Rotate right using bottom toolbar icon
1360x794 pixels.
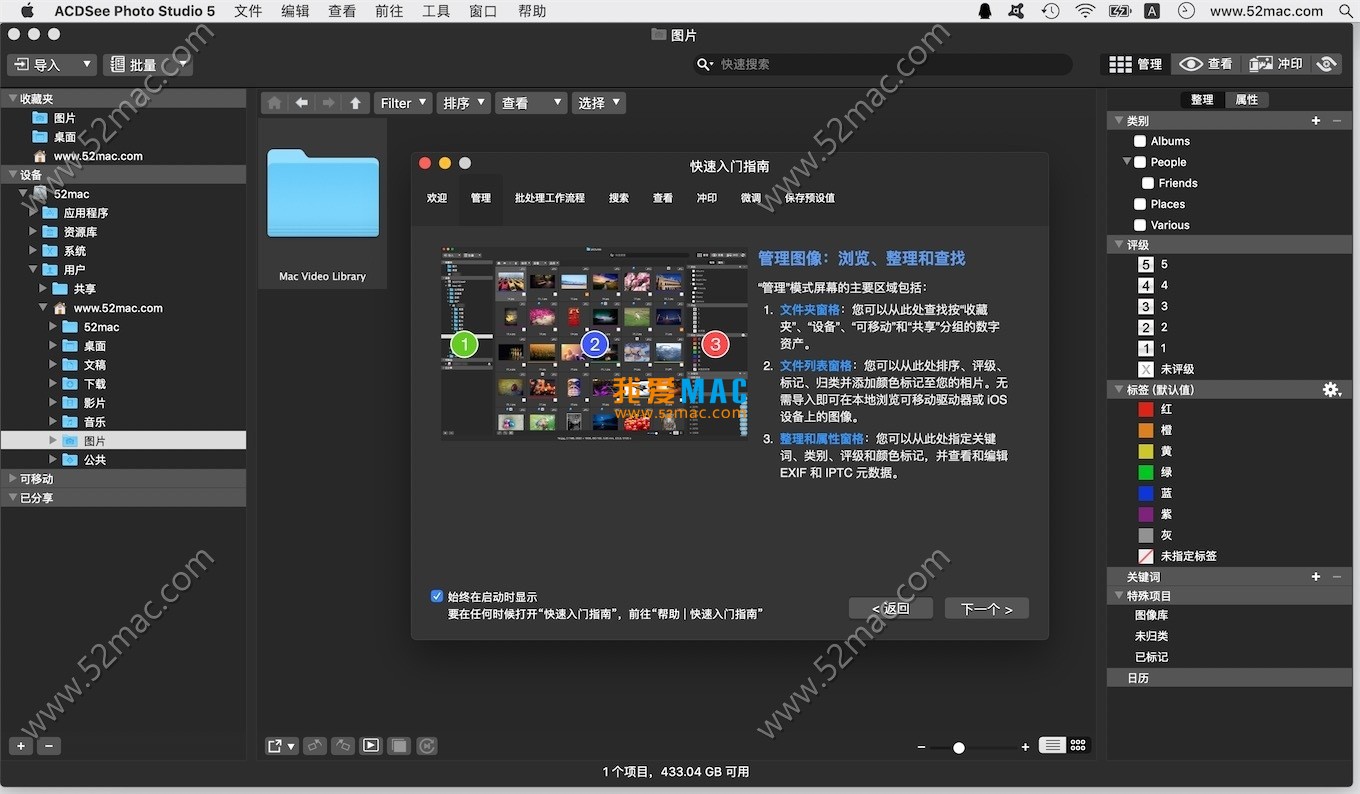click(x=343, y=746)
